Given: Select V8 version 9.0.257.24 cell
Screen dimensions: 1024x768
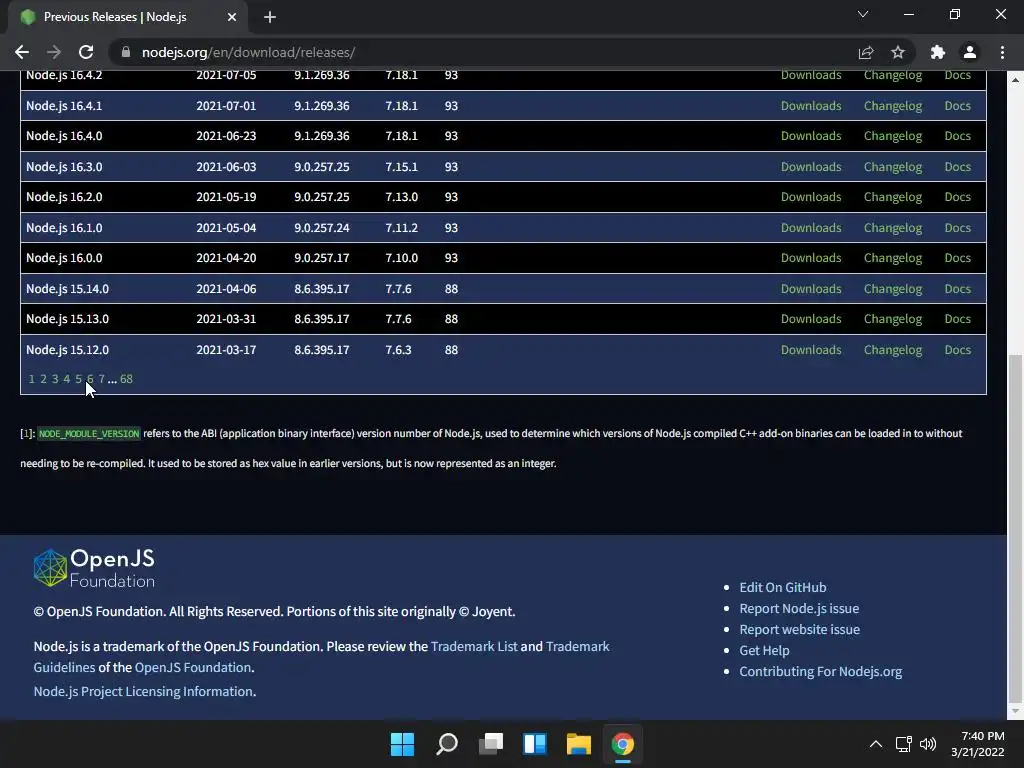Looking at the screenshot, I should 321,228.
